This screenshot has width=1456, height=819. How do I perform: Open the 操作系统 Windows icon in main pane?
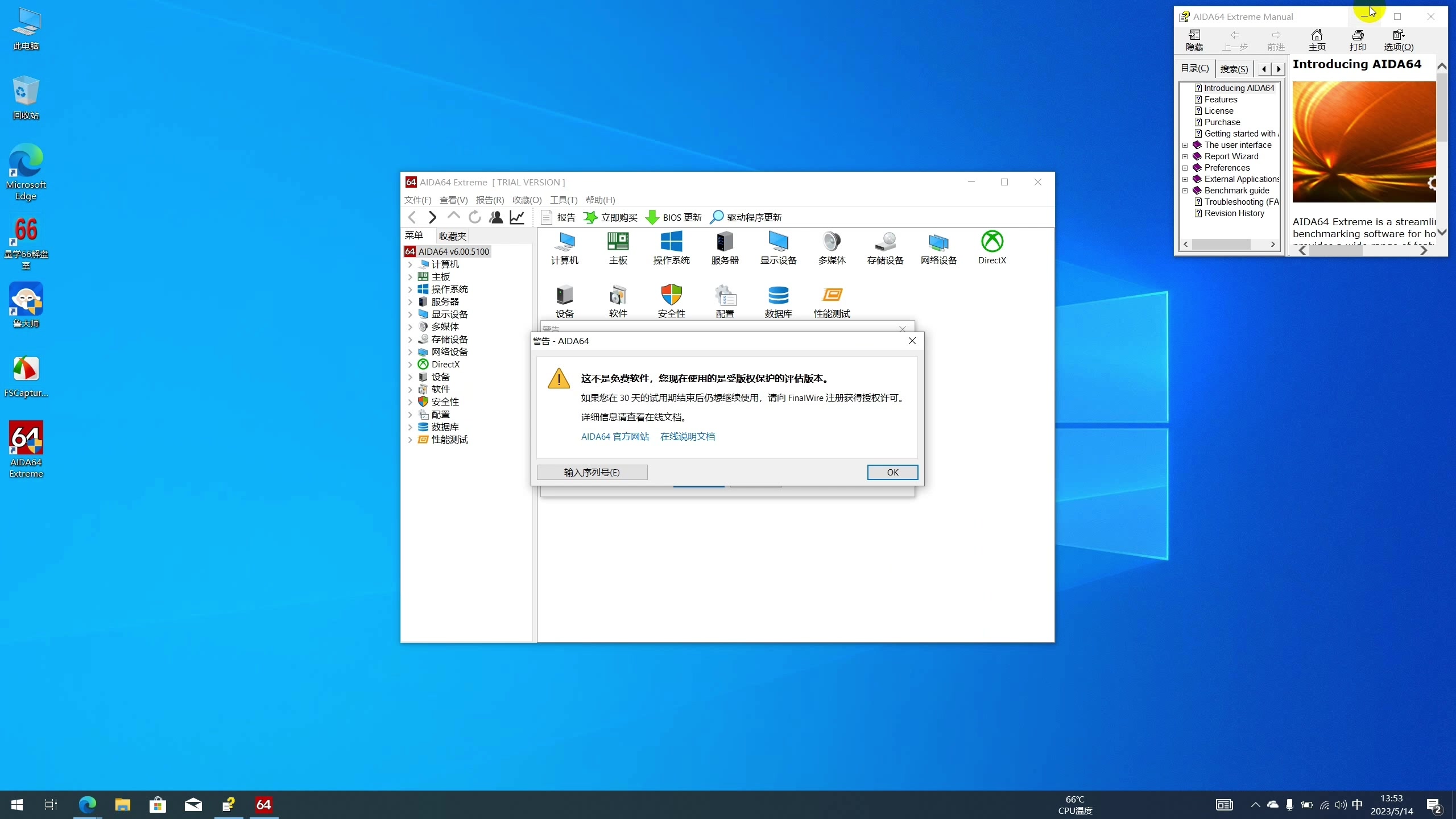point(671,248)
